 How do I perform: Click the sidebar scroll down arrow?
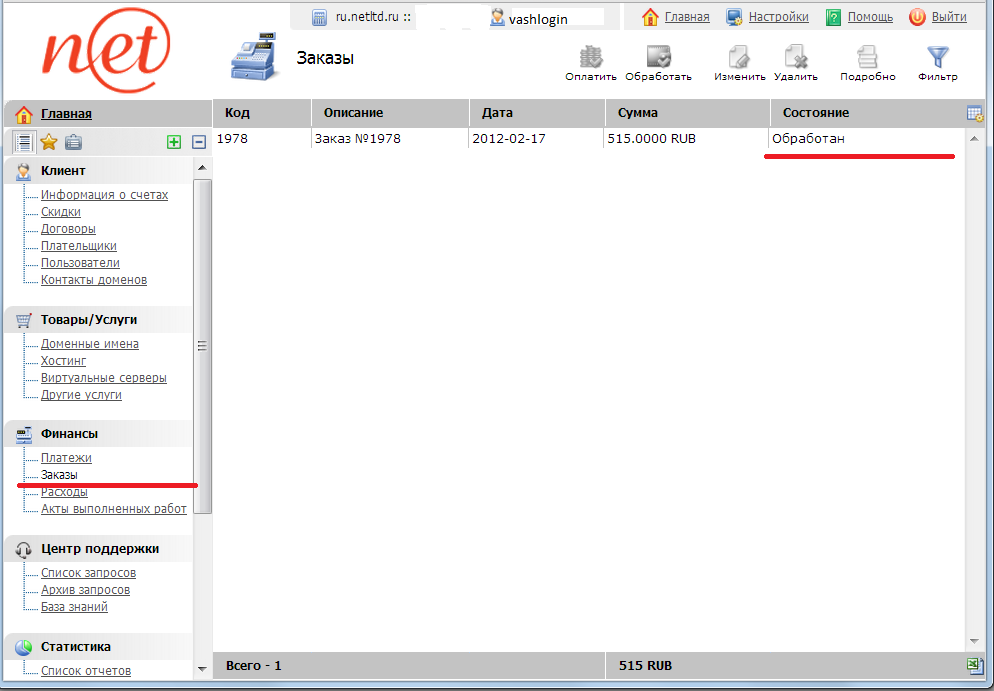(x=203, y=668)
